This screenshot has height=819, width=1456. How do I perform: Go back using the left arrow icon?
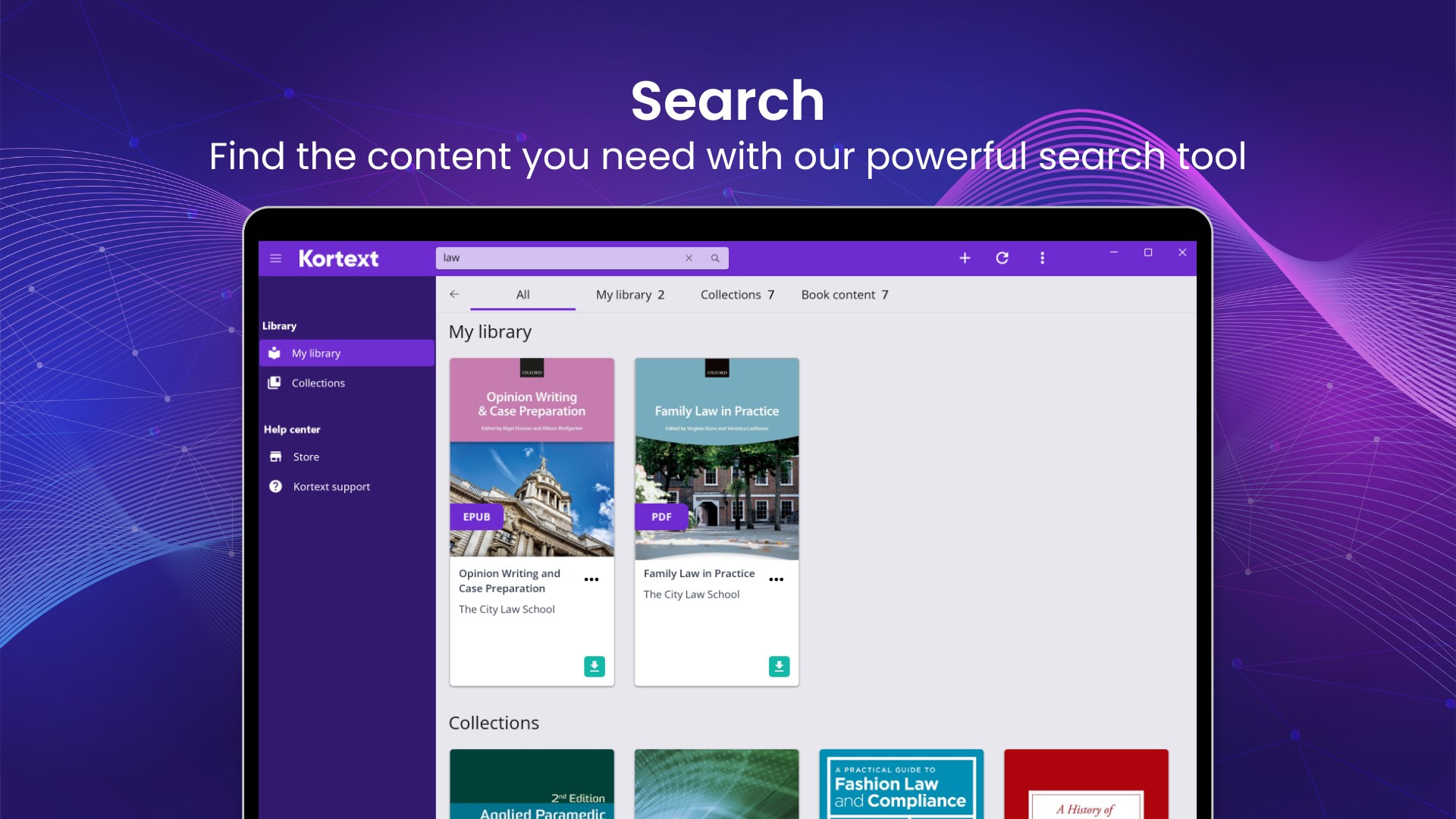click(454, 294)
